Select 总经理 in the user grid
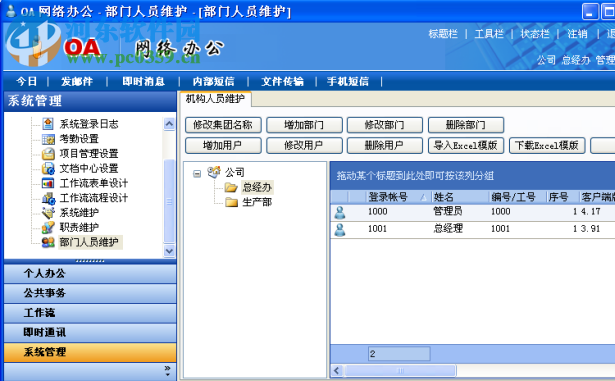This screenshot has height=381, width=615. (448, 229)
